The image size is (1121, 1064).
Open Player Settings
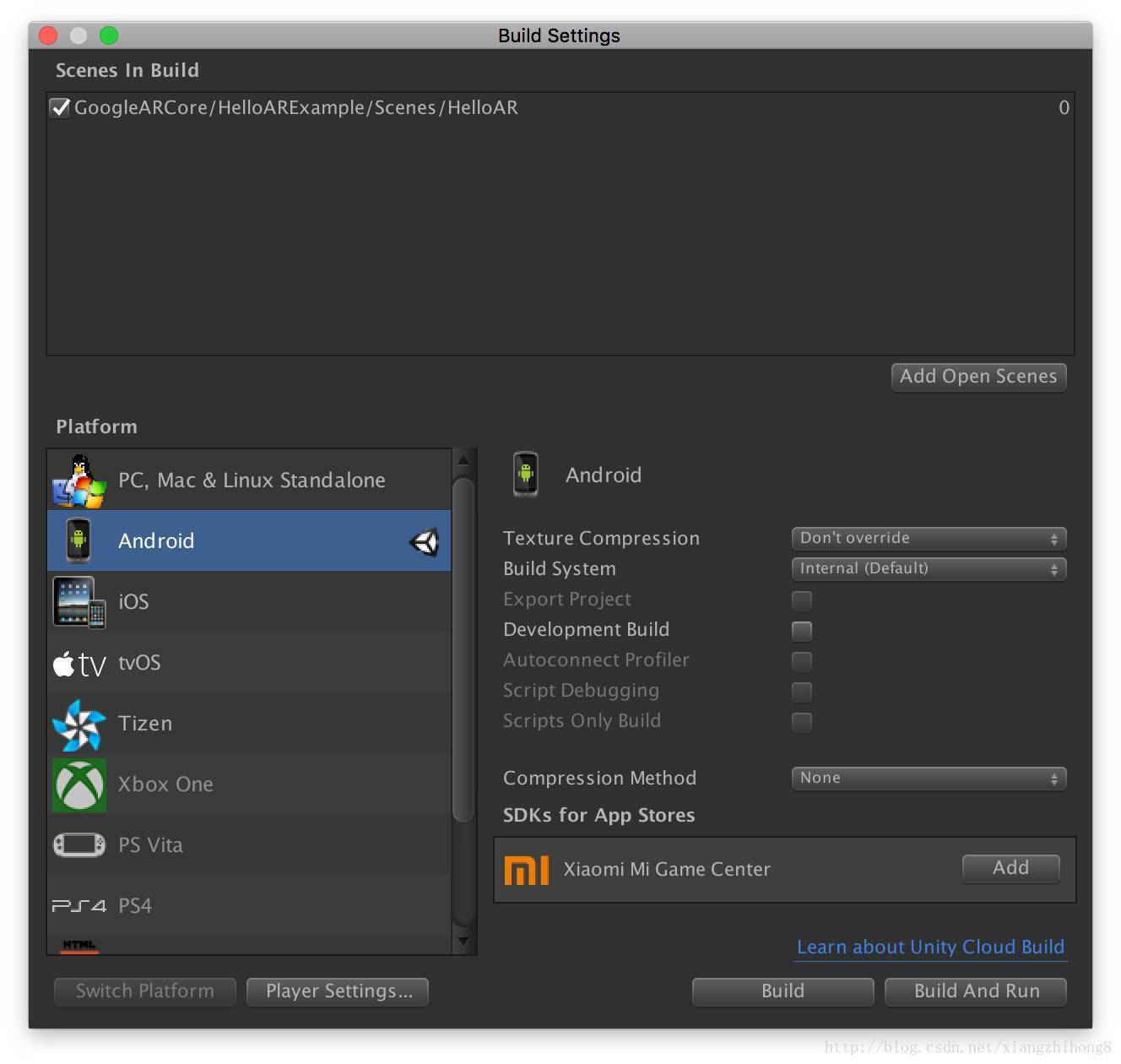point(338,991)
